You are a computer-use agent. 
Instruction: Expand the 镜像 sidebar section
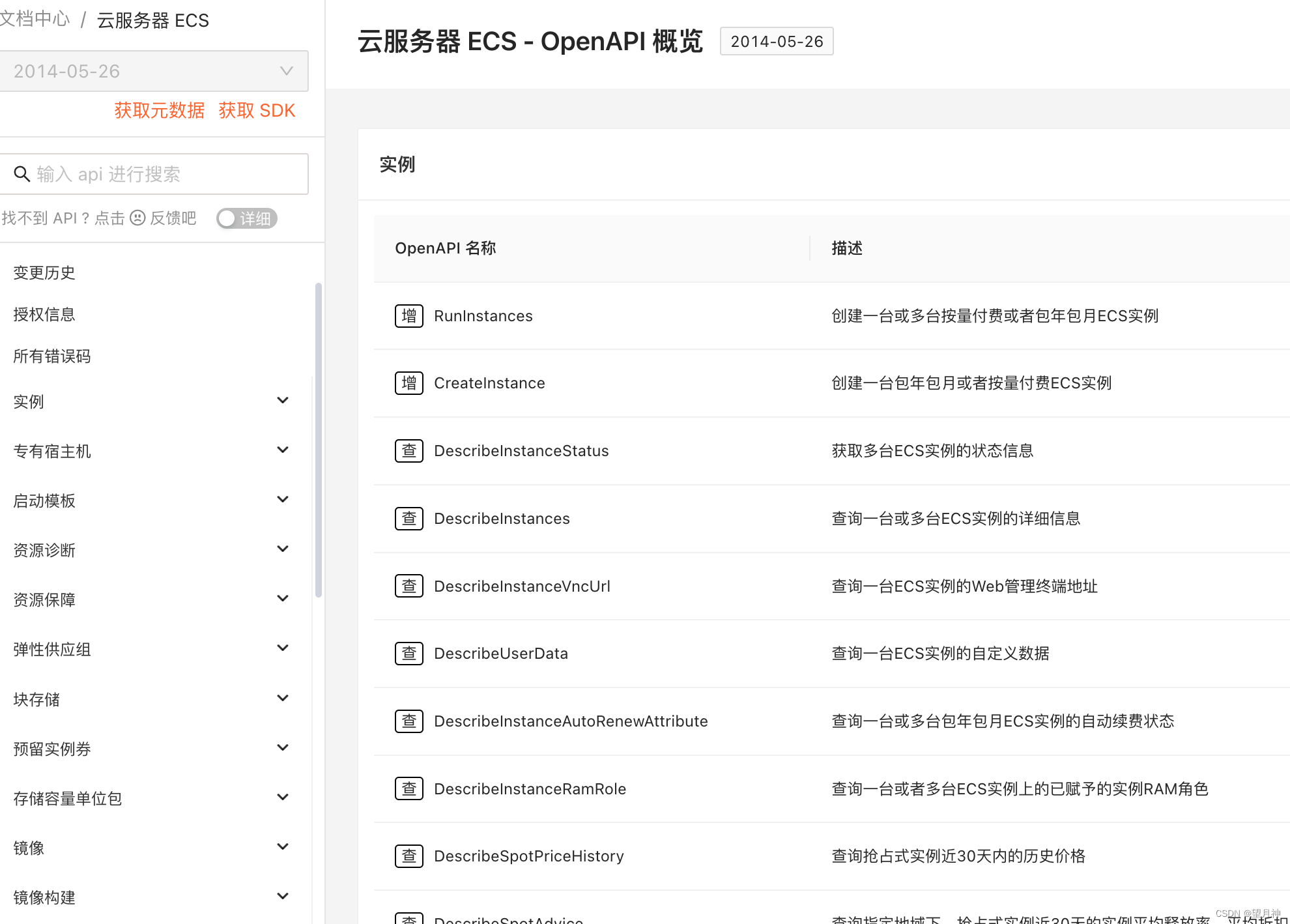coord(283,847)
